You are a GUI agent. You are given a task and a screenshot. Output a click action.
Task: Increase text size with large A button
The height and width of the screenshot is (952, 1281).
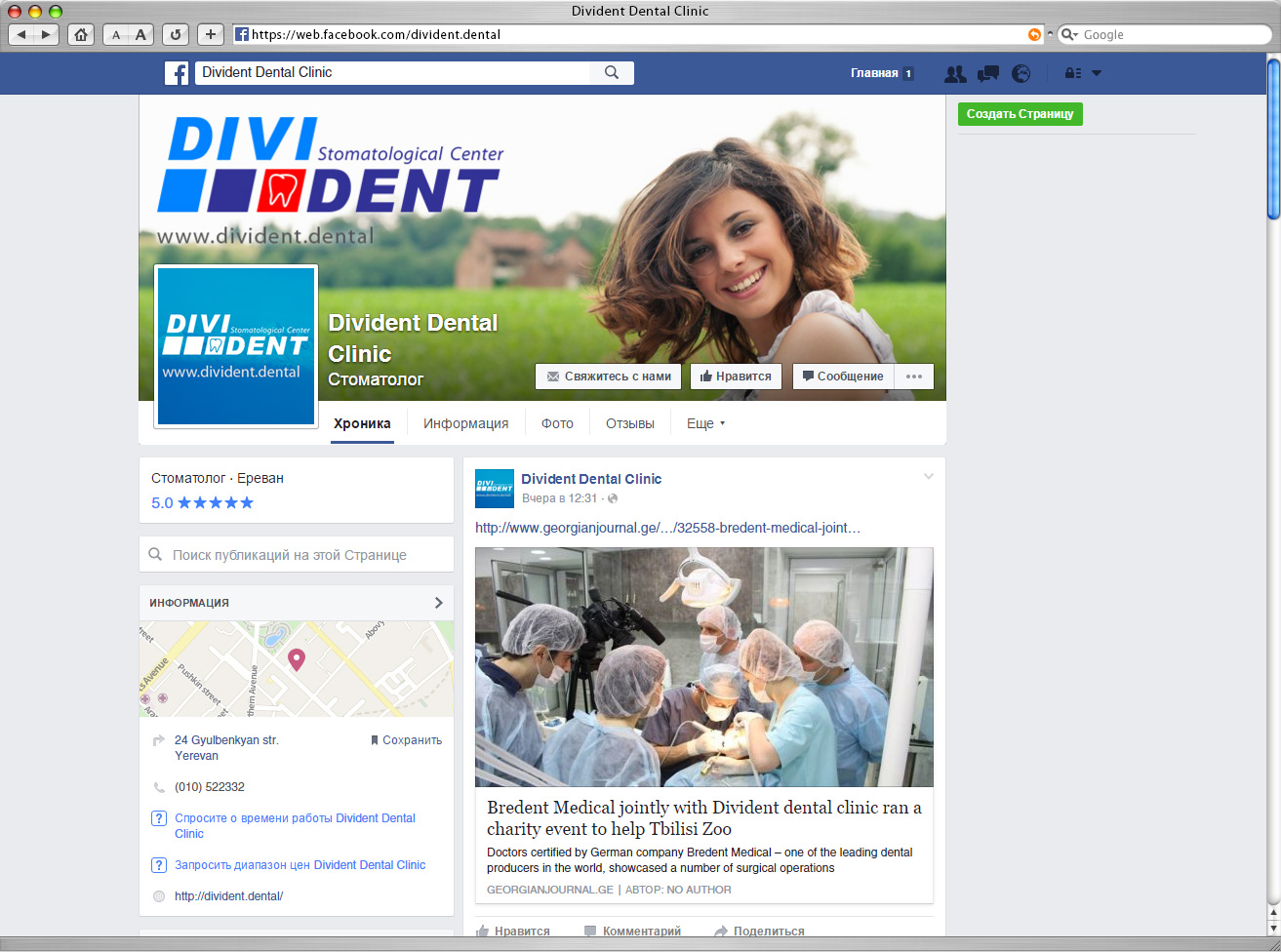[140, 34]
